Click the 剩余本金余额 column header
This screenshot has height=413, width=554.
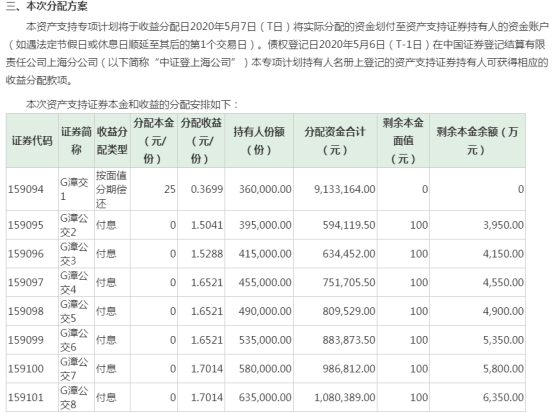click(x=477, y=141)
